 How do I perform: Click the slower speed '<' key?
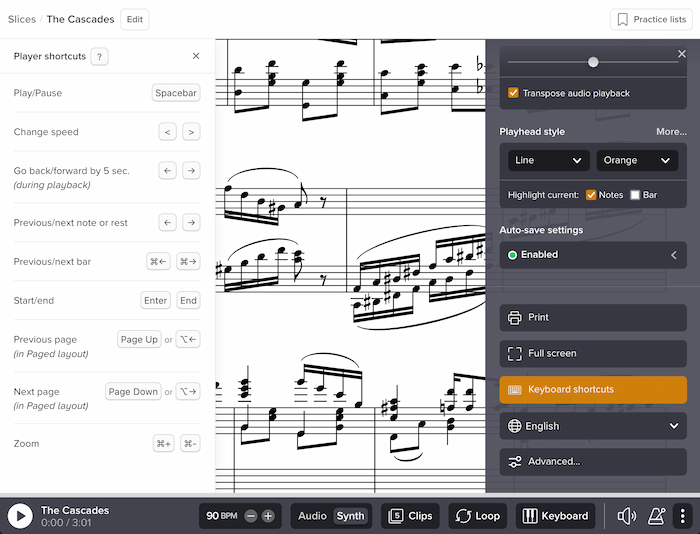coord(167,132)
